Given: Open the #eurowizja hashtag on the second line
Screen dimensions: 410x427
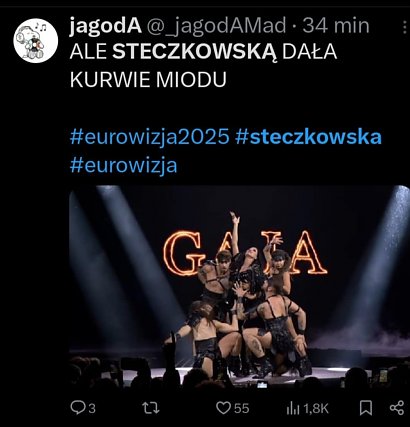Looking at the screenshot, I should (124, 165).
